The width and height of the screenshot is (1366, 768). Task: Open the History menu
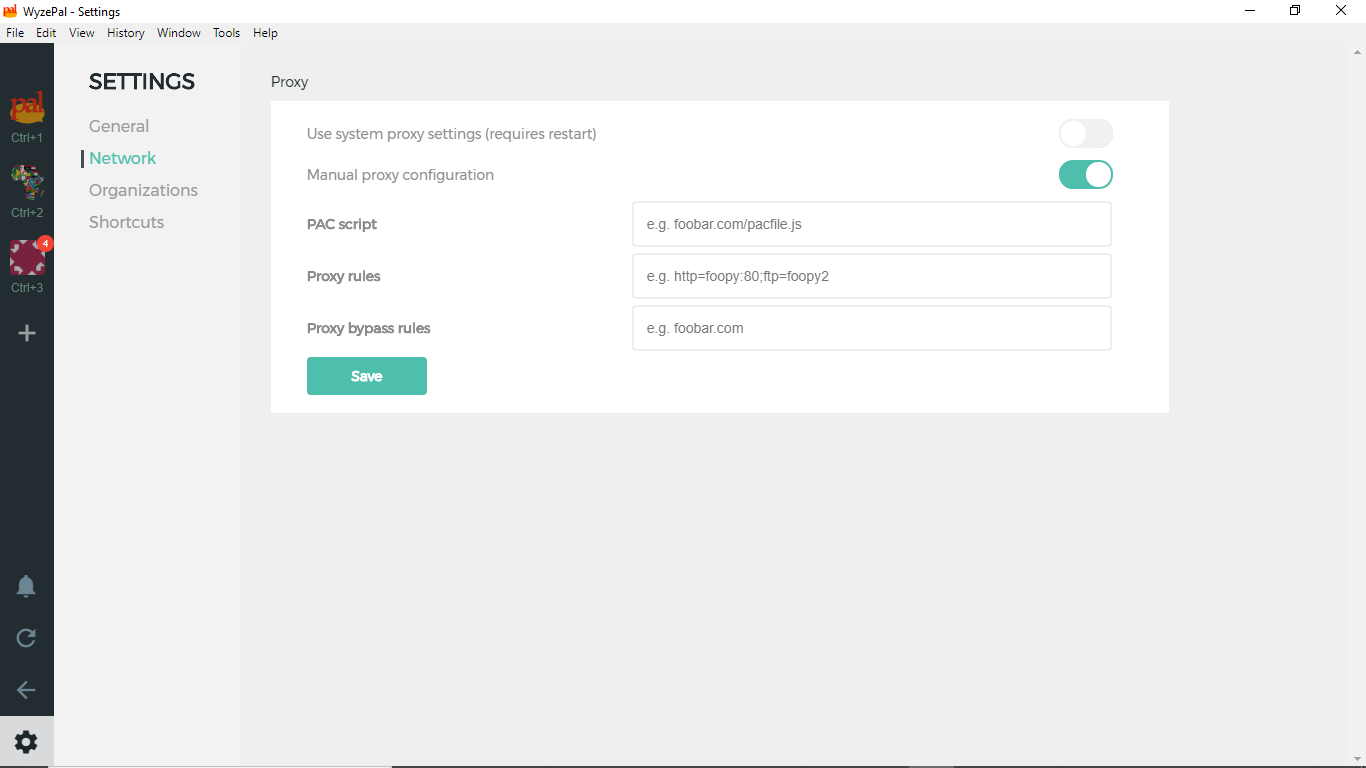126,33
